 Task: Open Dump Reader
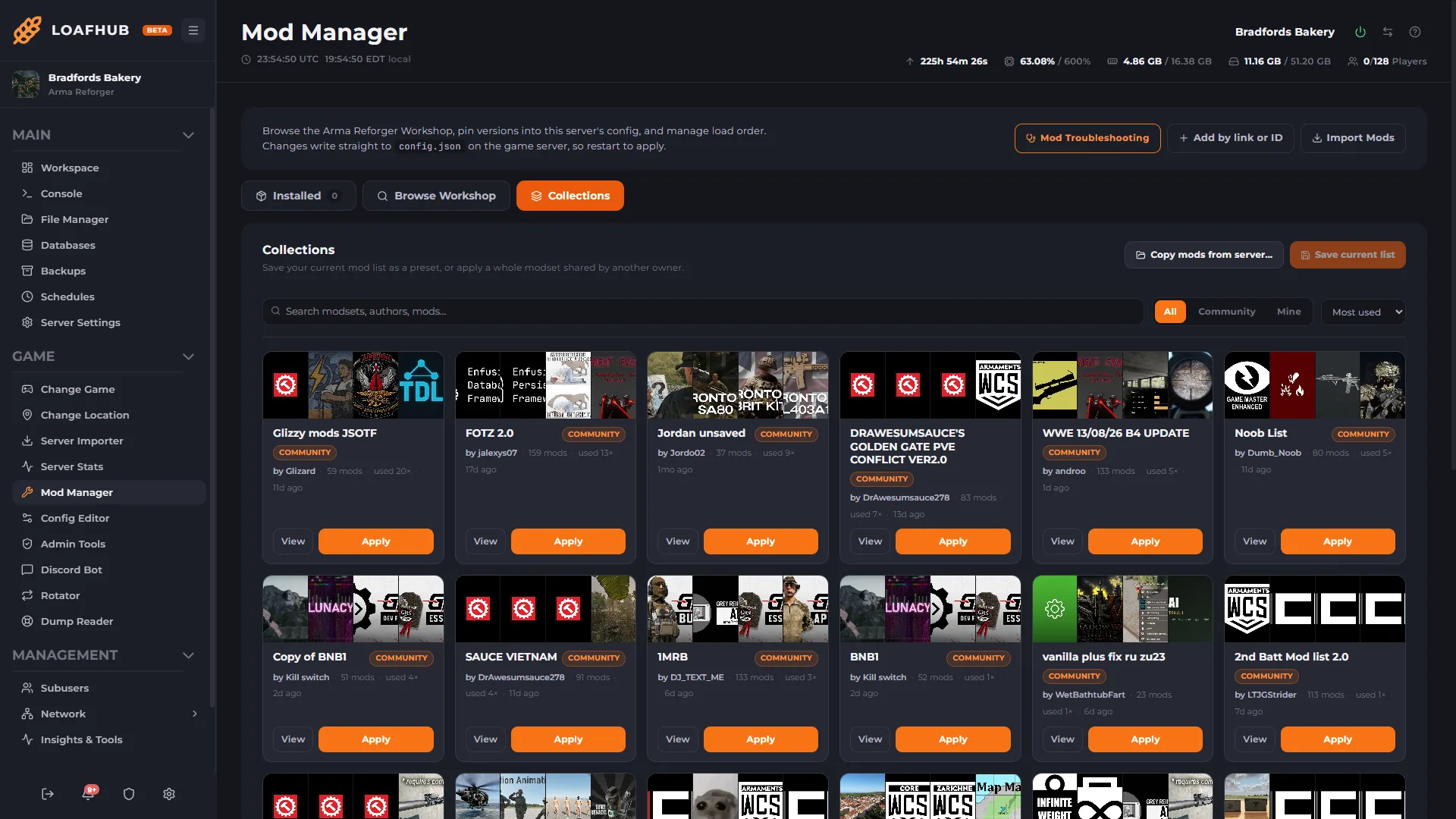point(109,621)
